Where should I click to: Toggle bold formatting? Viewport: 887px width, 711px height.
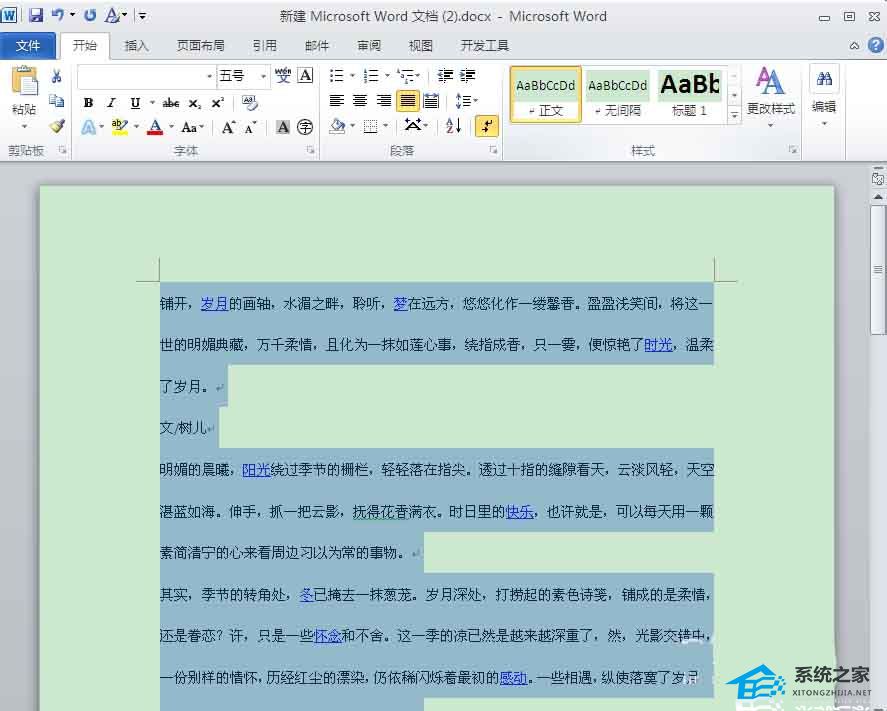[x=88, y=103]
